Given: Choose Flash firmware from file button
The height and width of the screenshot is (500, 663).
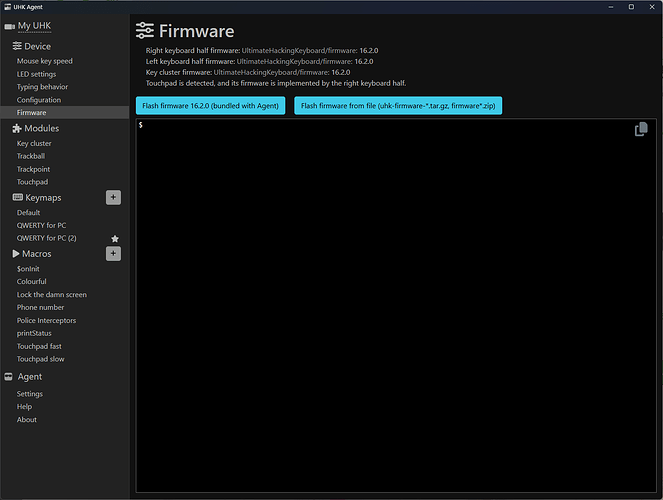Looking at the screenshot, I should point(397,105).
